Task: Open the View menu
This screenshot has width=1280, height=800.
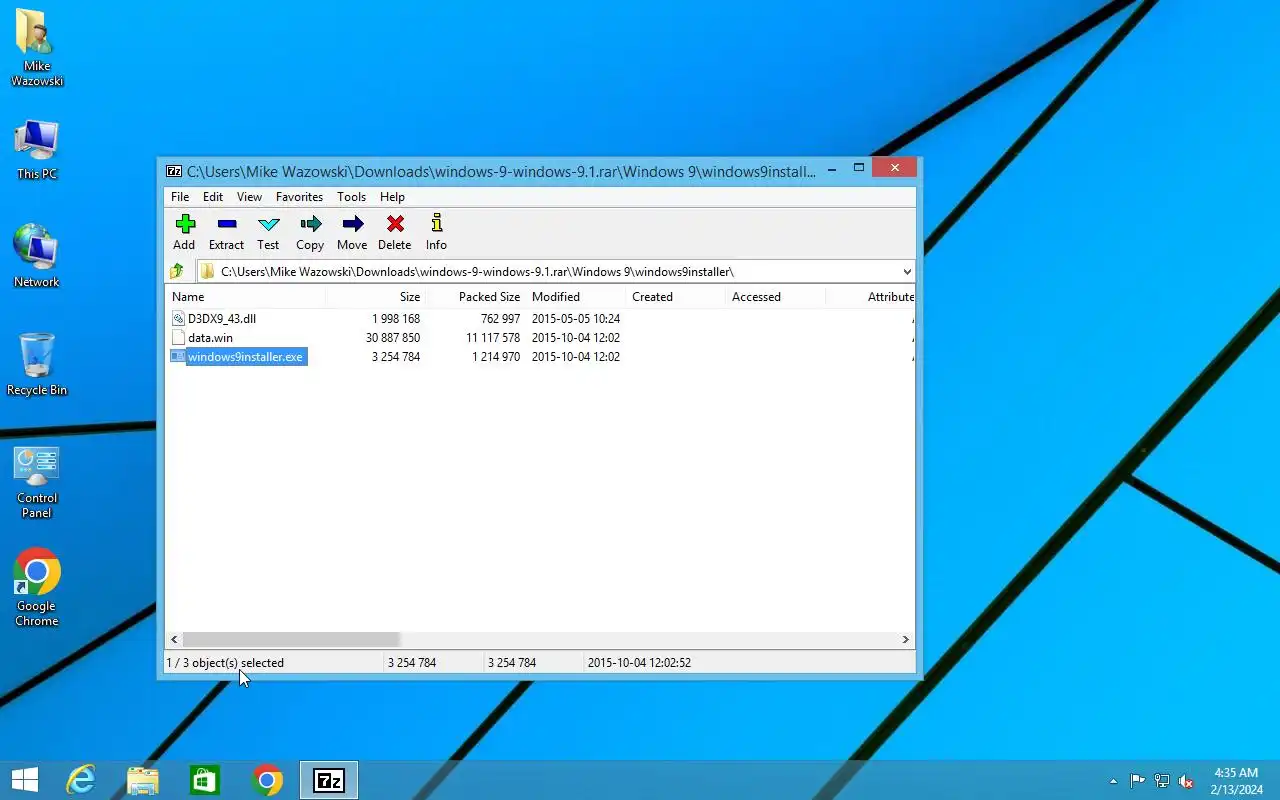Action: tap(249, 197)
